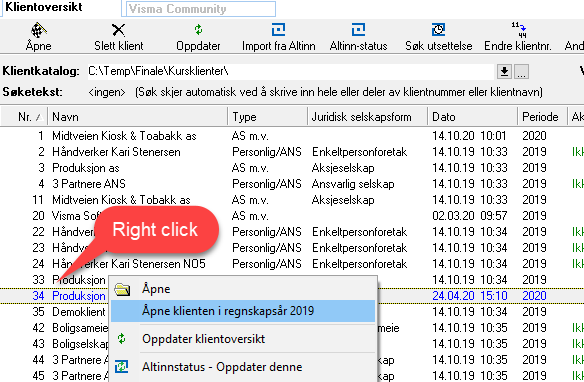Sort by the Type column header

pyautogui.click(x=268, y=117)
